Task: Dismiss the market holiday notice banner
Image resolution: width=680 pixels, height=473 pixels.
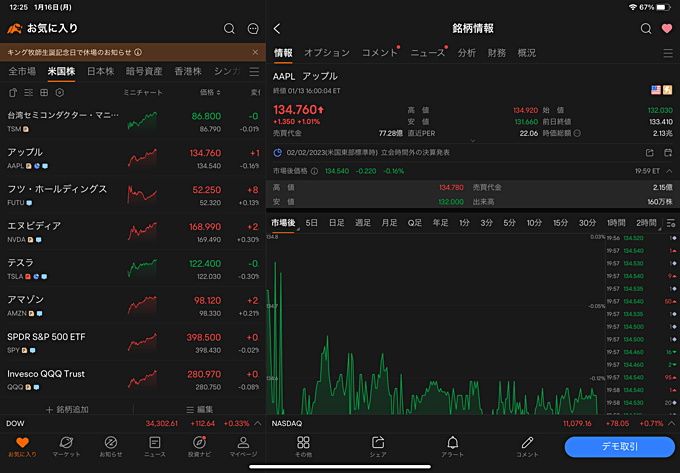Action: point(255,52)
